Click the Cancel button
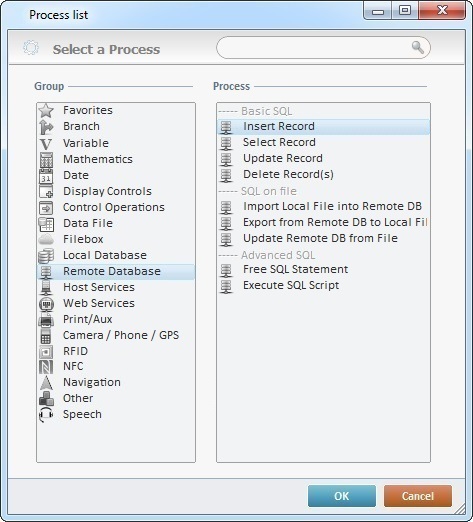The width and height of the screenshot is (473, 522). click(x=418, y=496)
